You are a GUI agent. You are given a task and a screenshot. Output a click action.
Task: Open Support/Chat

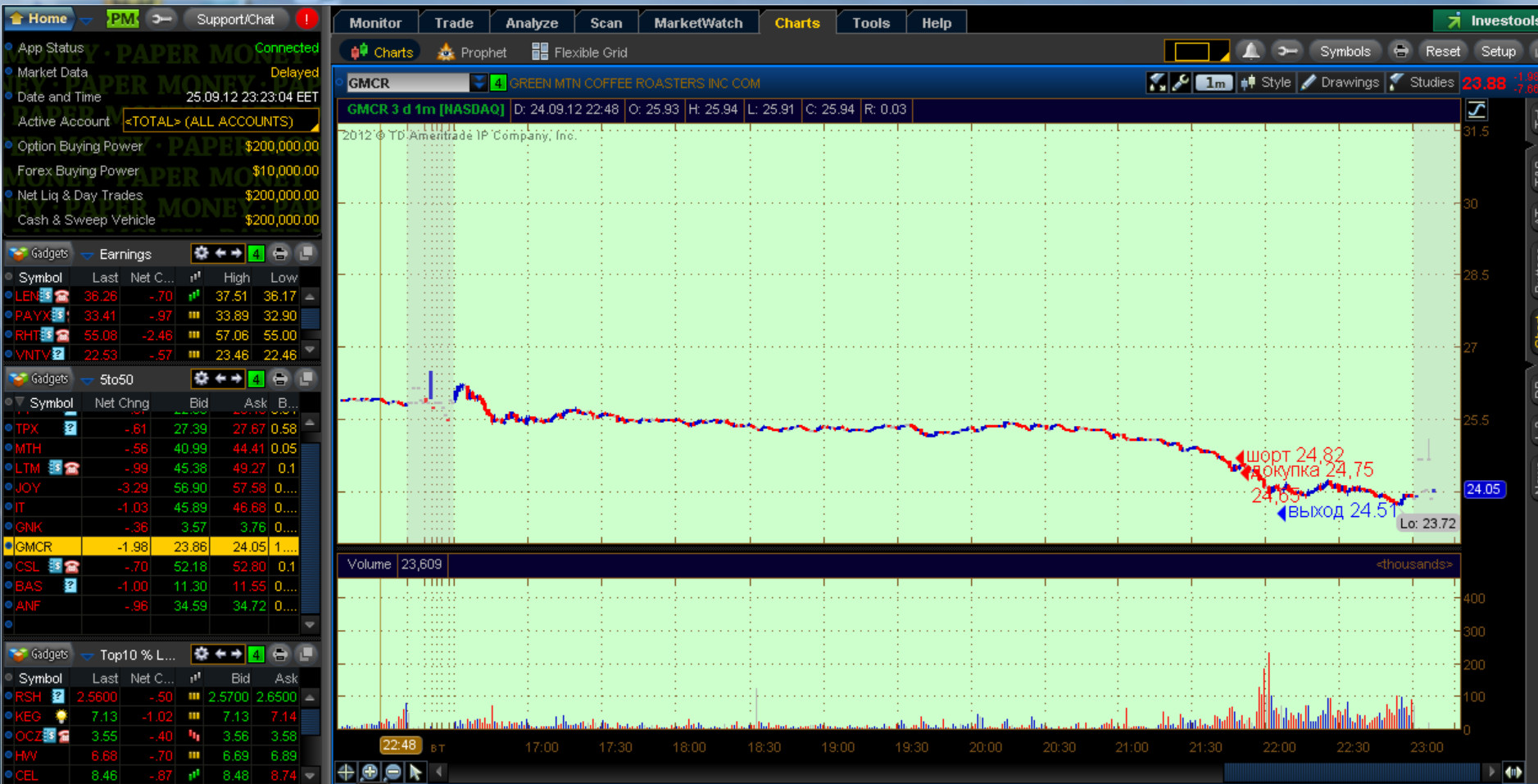[x=235, y=19]
